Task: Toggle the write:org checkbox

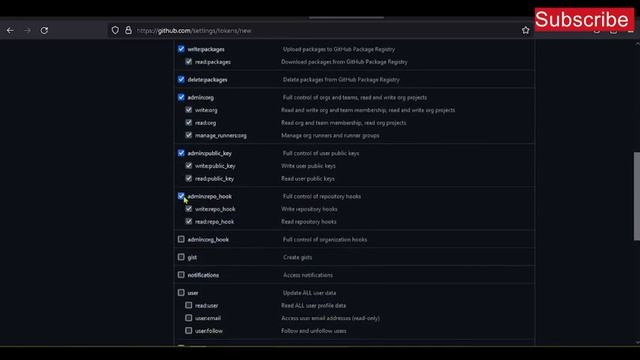Action: click(x=189, y=110)
